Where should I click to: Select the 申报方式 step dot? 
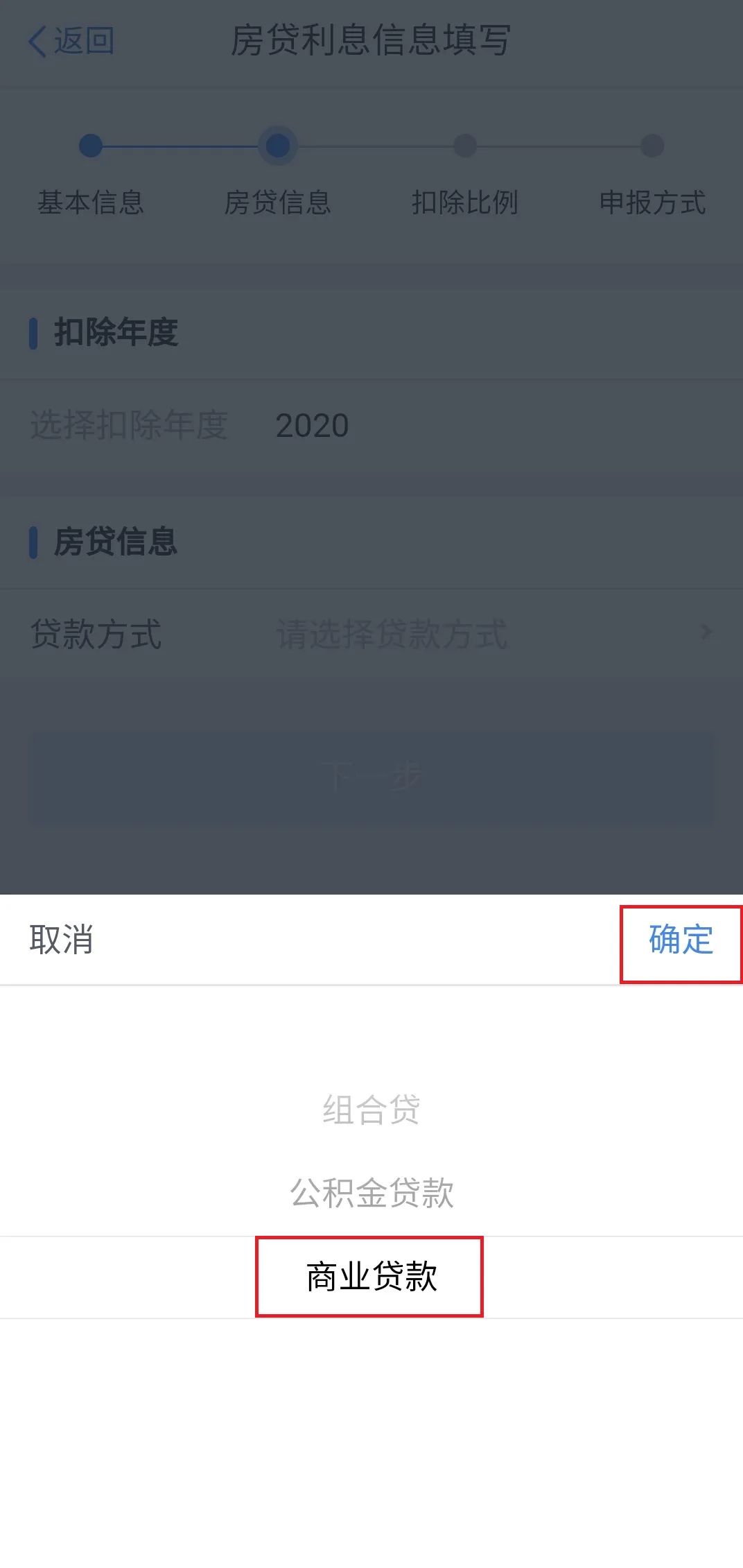click(652, 146)
